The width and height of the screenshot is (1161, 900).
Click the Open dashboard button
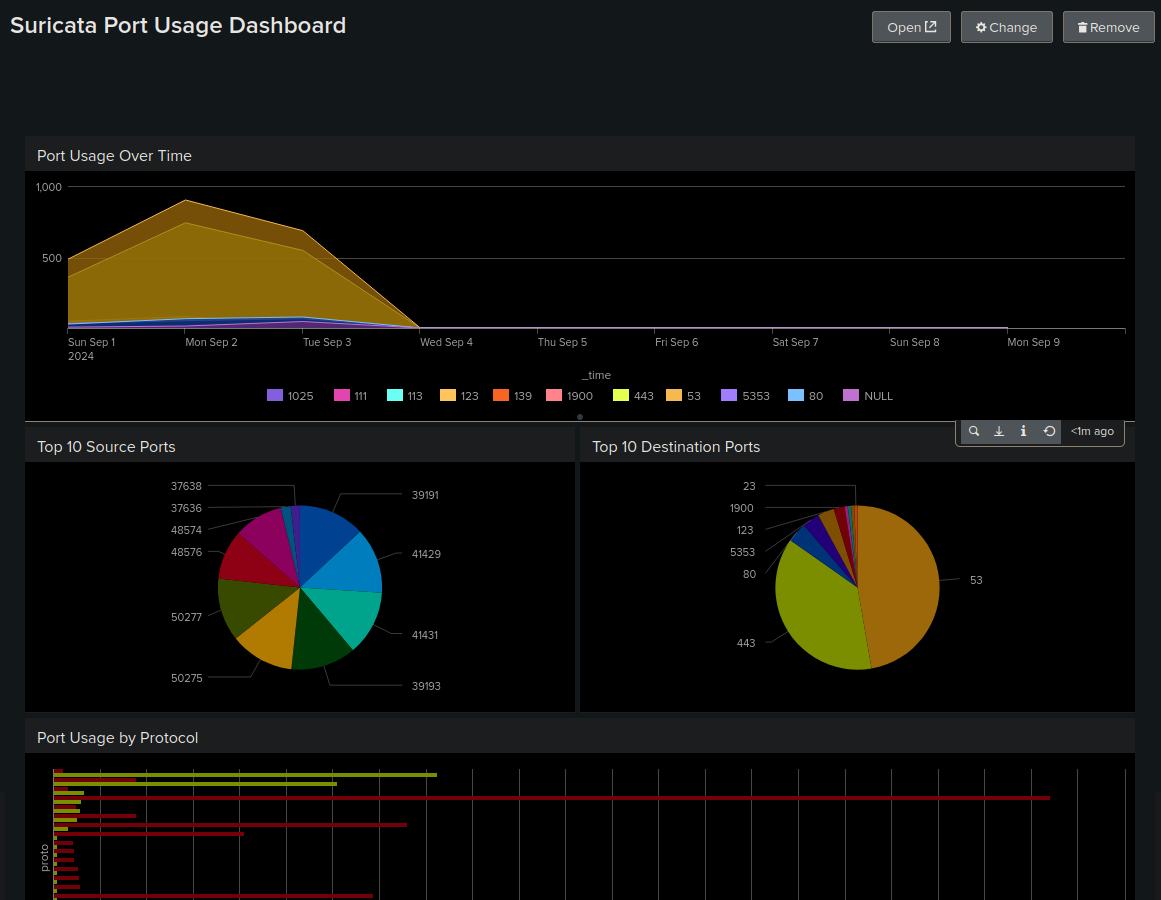(911, 27)
